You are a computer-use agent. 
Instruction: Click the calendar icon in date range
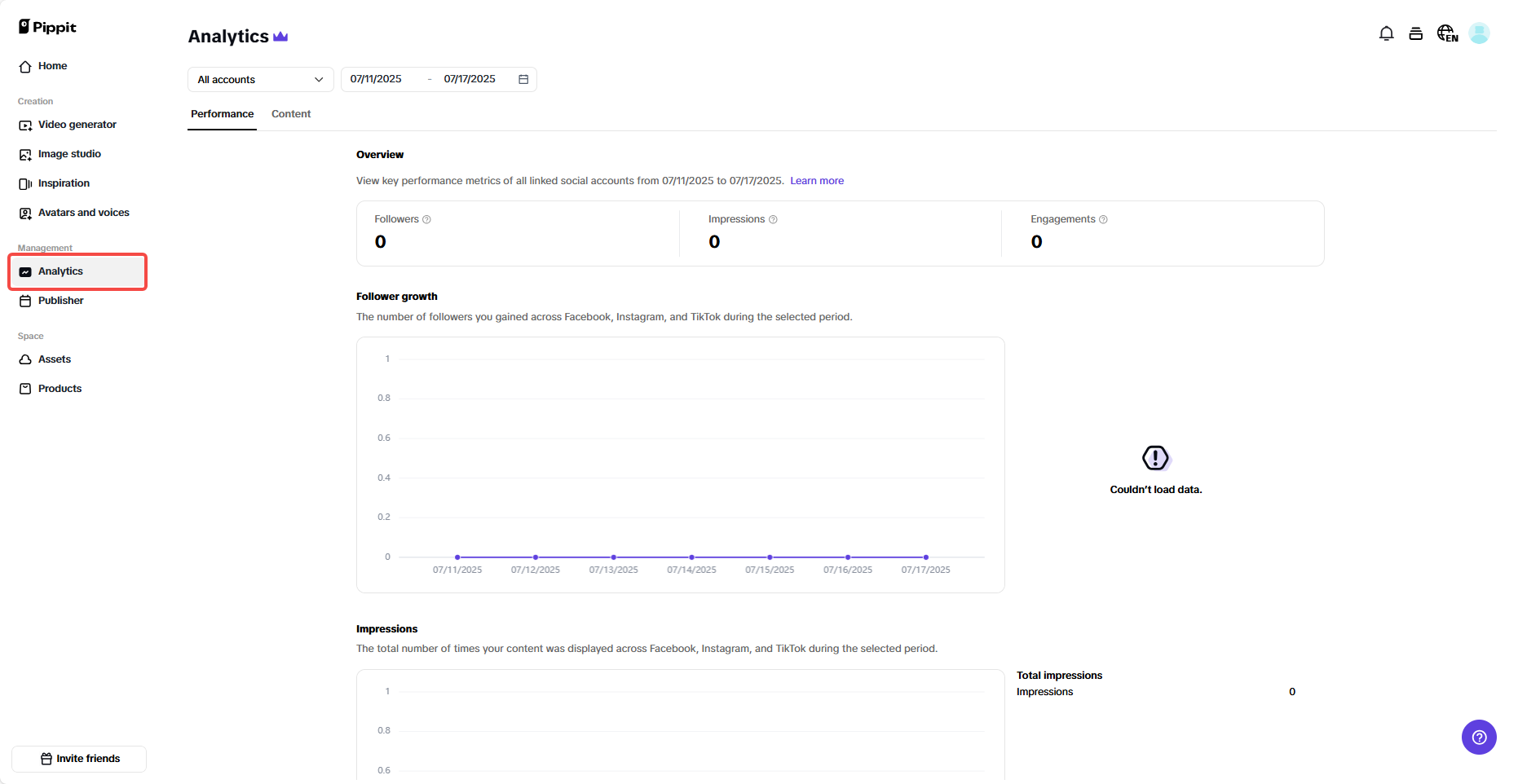(523, 79)
